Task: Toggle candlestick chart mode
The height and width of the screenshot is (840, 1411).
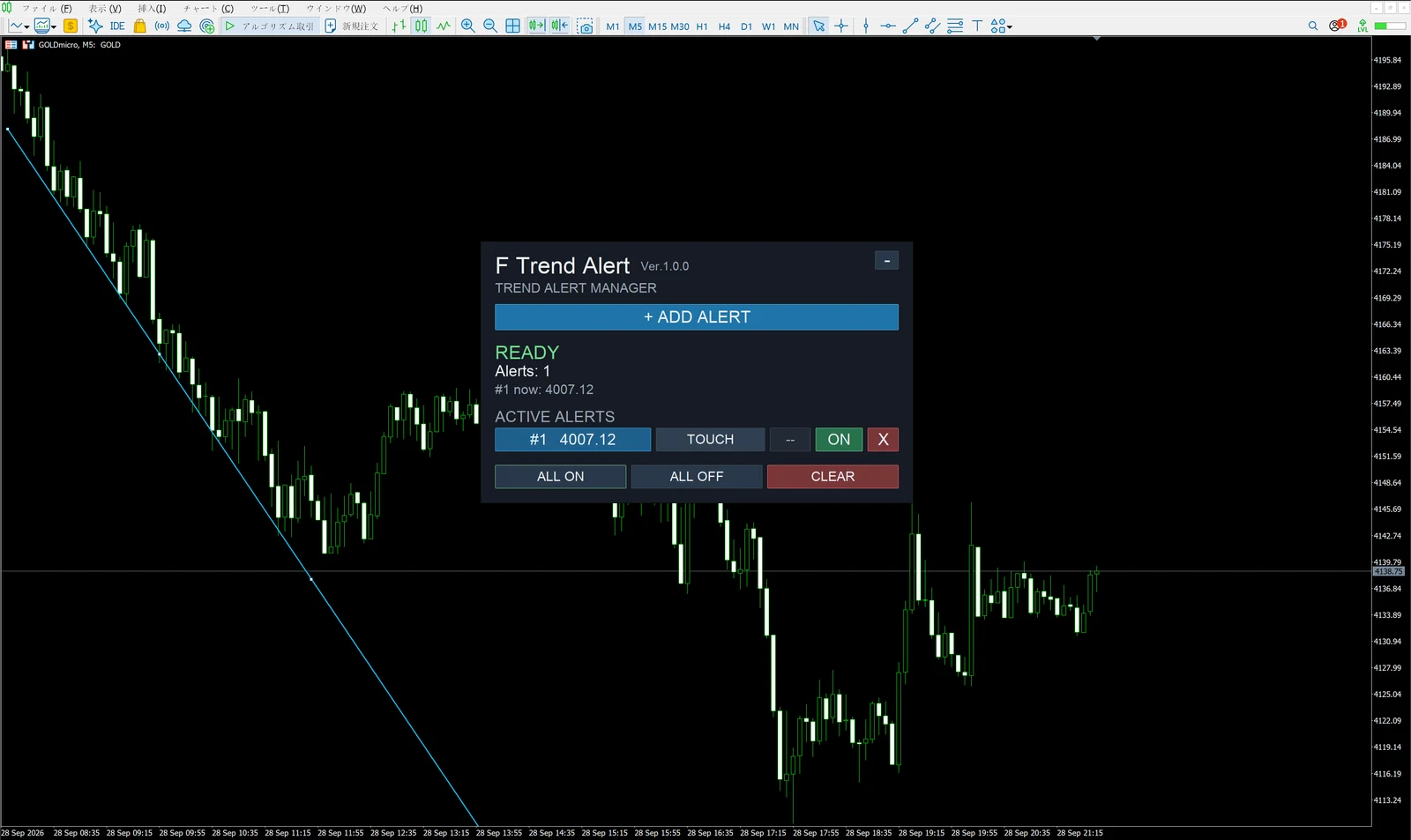Action: click(x=421, y=26)
